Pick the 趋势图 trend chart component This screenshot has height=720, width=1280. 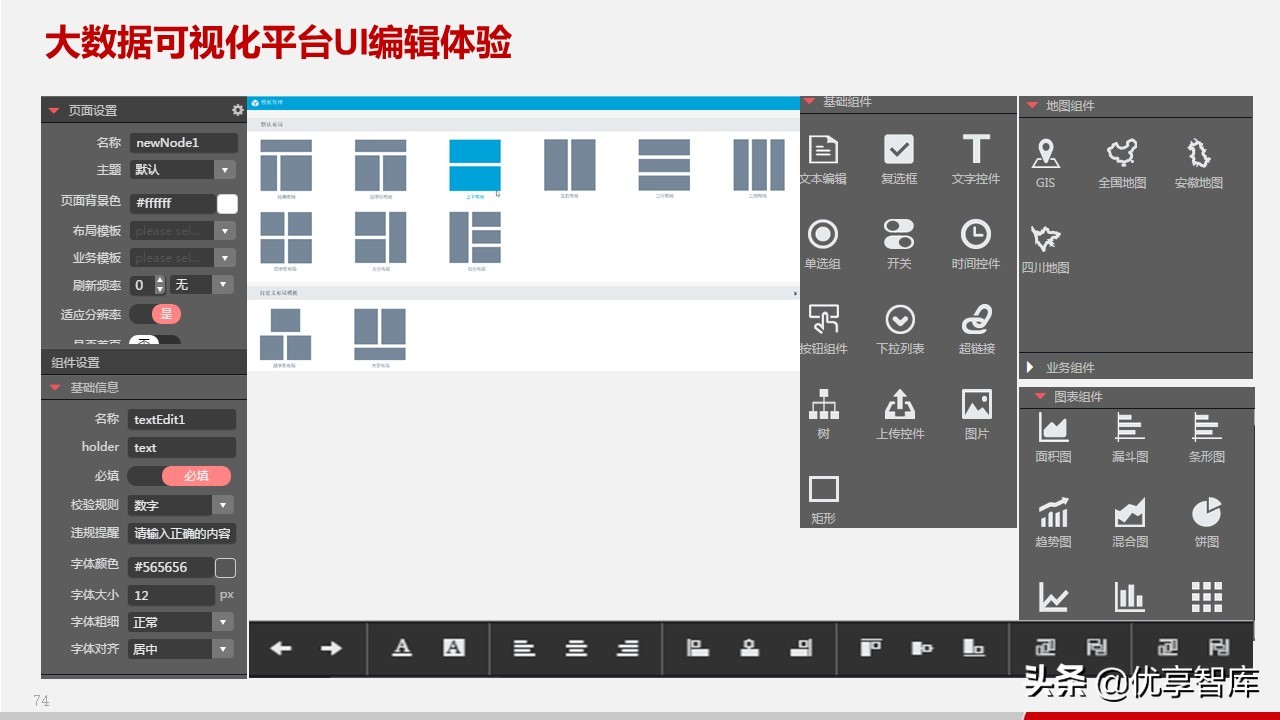1053,522
